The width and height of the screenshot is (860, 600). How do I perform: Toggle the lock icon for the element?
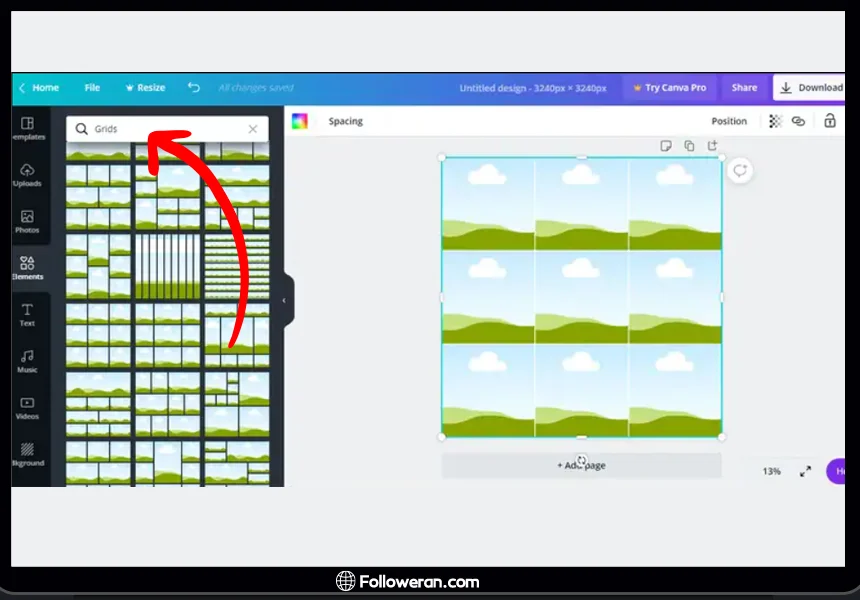click(830, 121)
